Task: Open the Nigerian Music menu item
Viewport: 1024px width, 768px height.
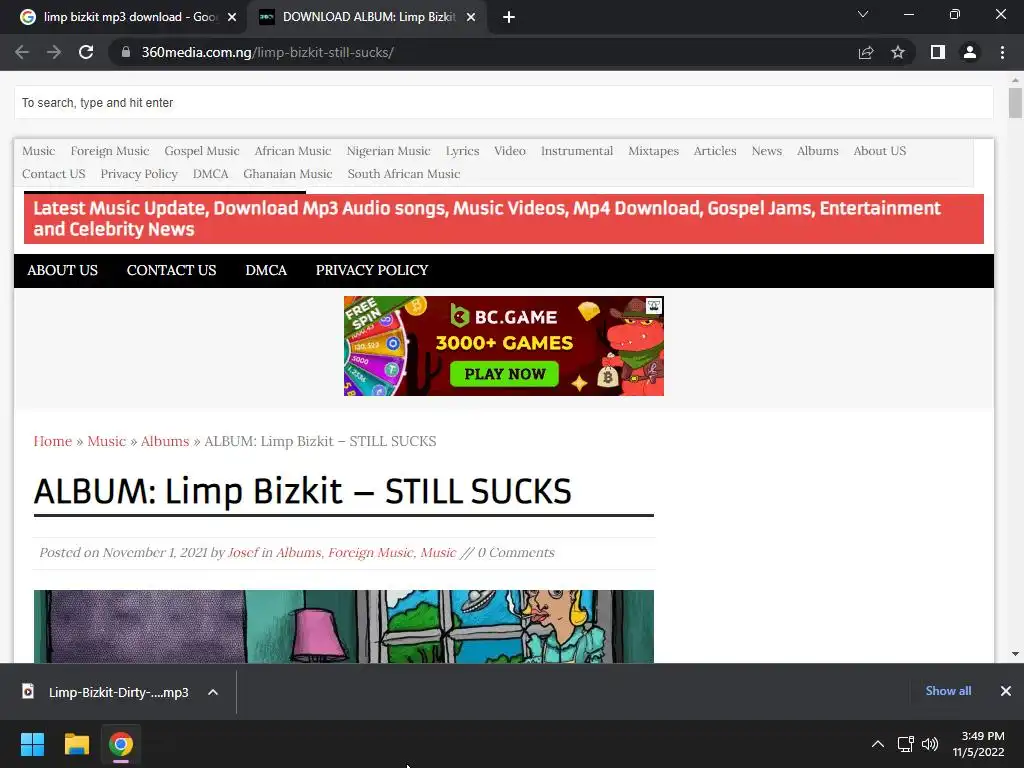Action: (x=389, y=151)
